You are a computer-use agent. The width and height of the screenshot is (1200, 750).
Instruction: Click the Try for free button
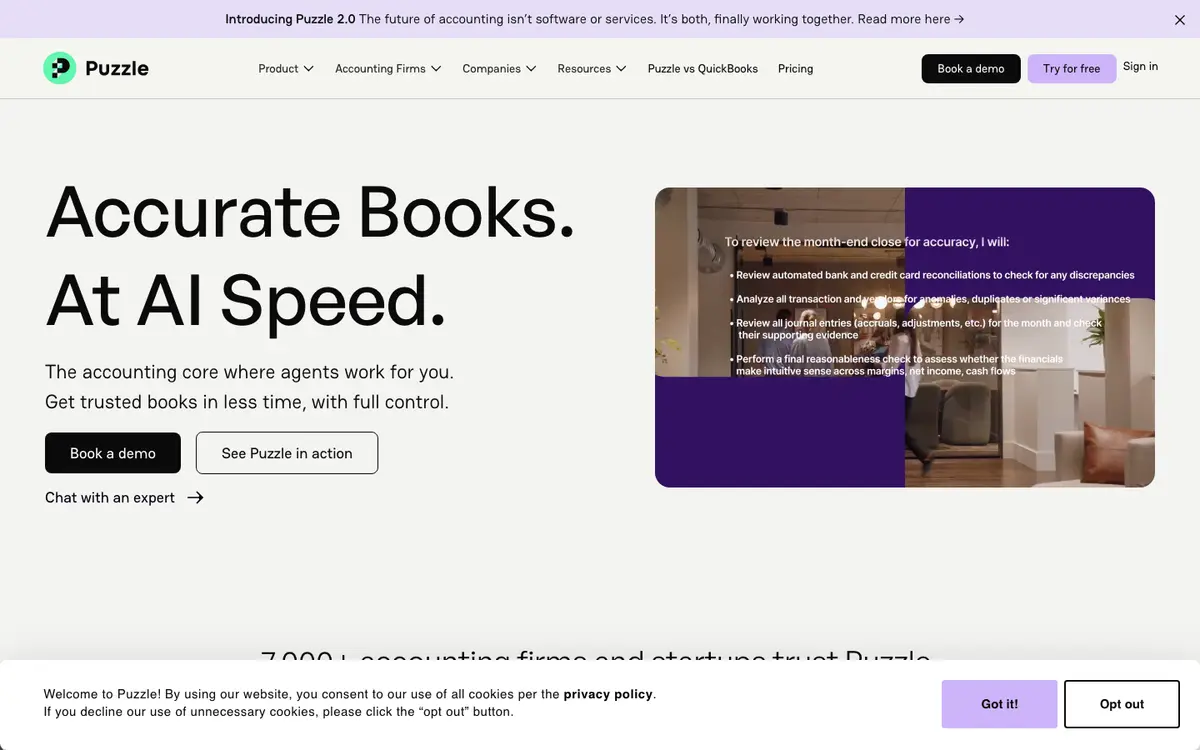point(1071,69)
